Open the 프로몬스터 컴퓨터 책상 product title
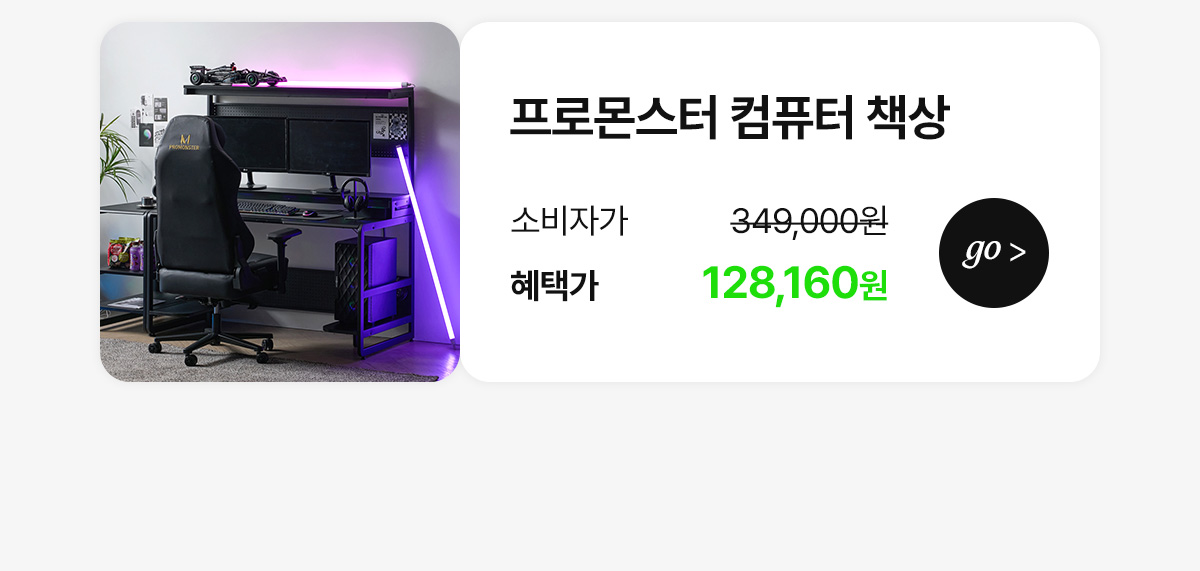Screen dimensions: 1200x571 [x=729, y=118]
